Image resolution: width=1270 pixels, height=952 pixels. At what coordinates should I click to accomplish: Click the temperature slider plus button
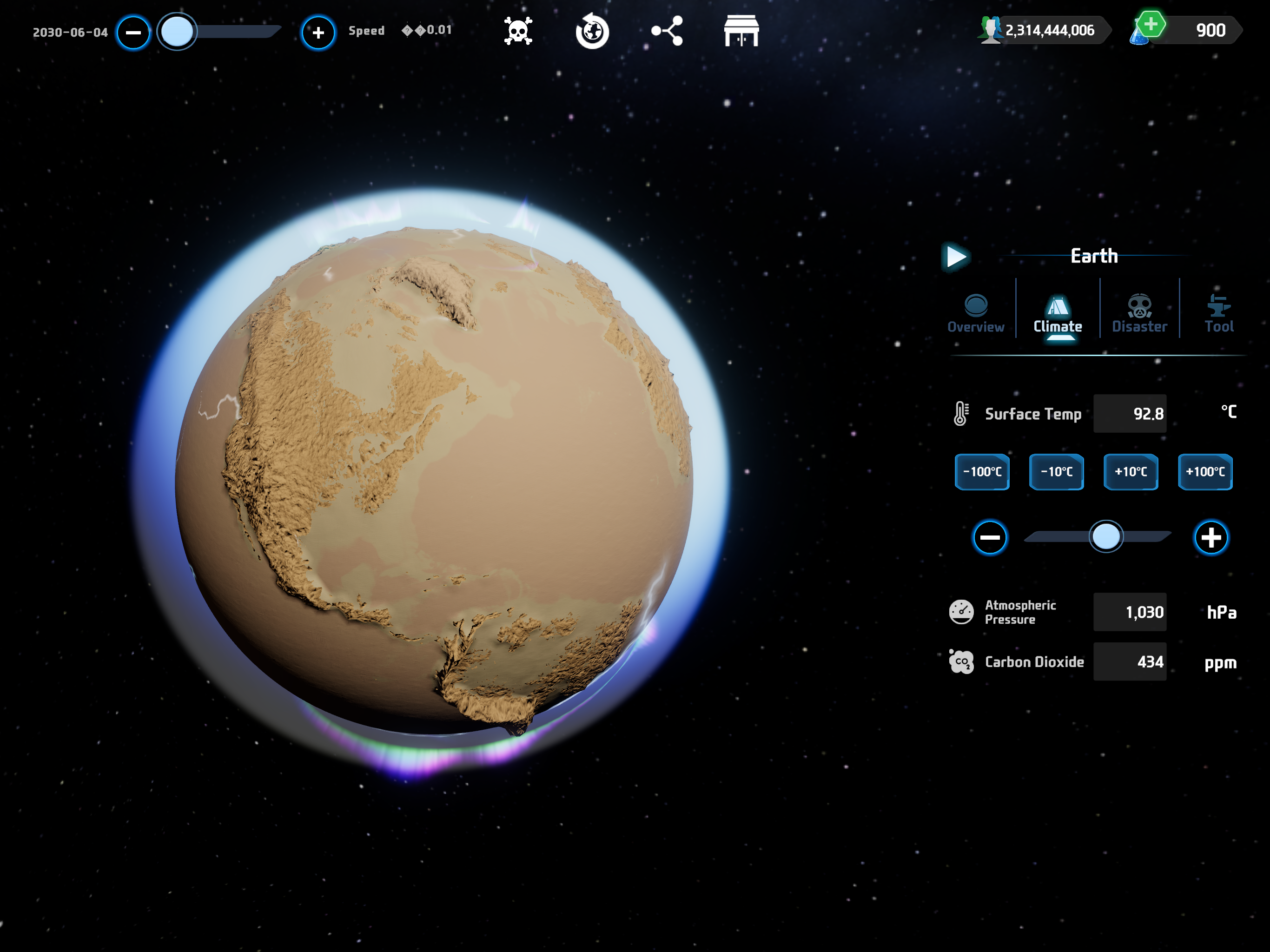click(1211, 538)
